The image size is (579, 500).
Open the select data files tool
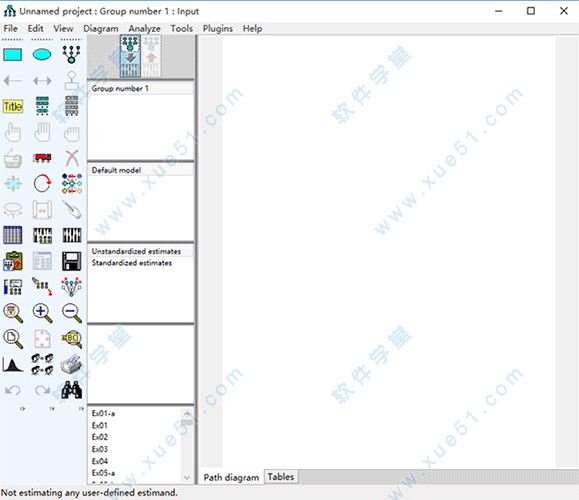13,235
